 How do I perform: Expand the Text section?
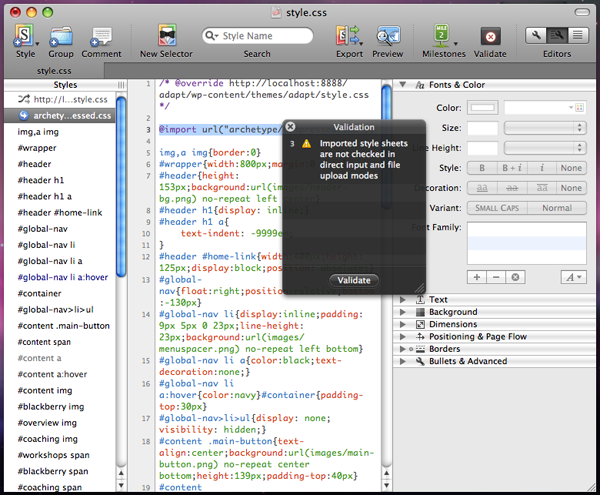[x=403, y=299]
